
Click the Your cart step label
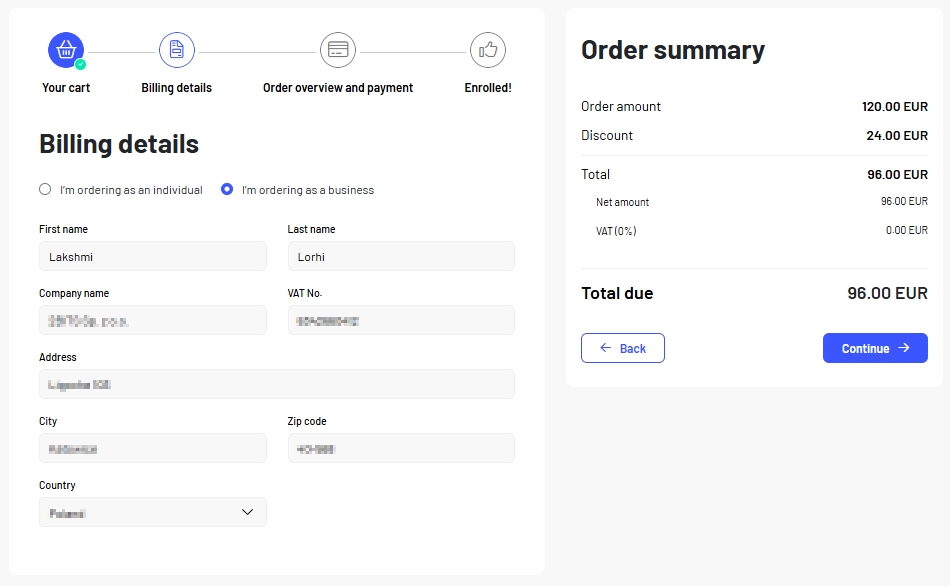click(66, 88)
